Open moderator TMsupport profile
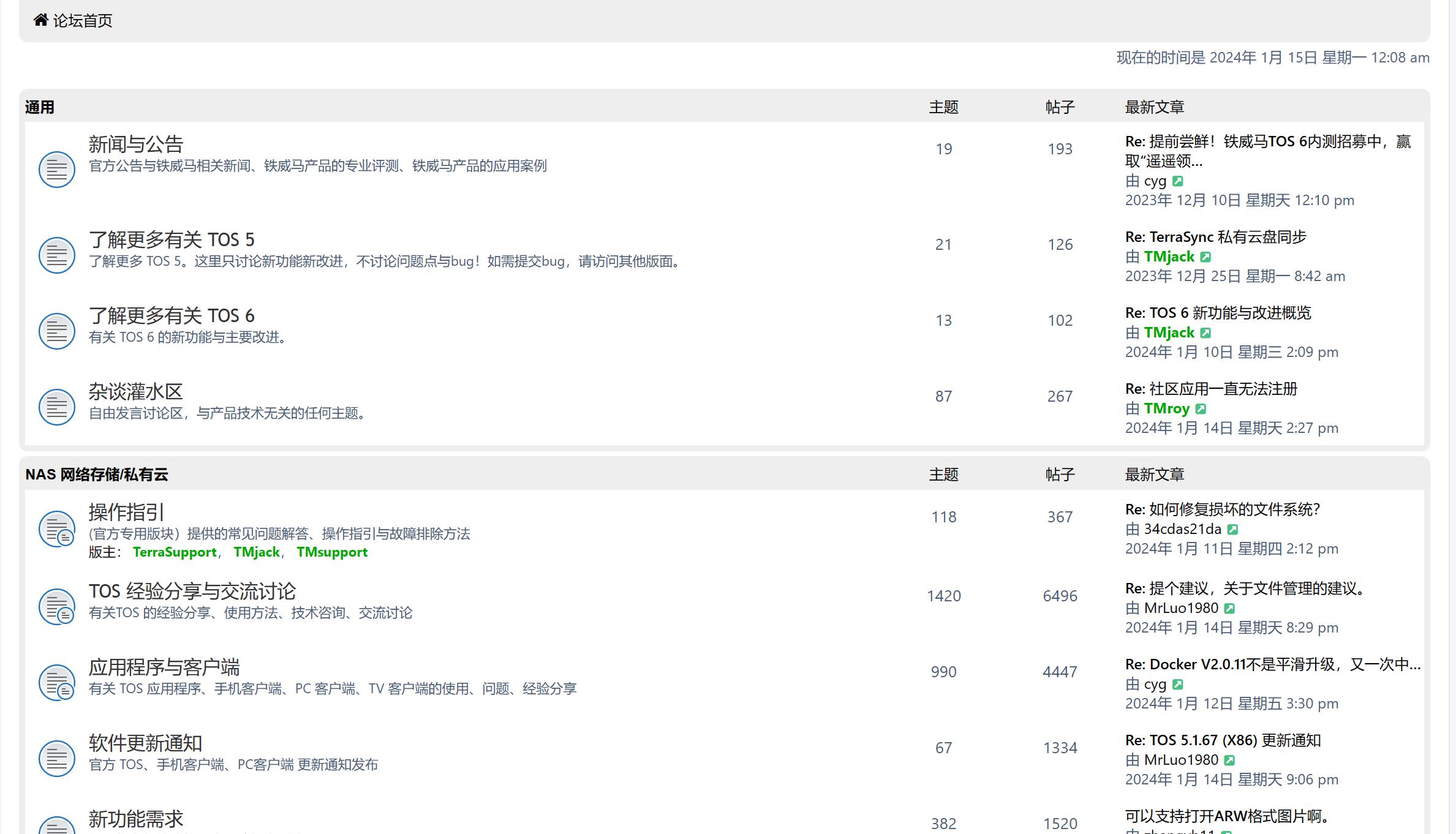 332,552
